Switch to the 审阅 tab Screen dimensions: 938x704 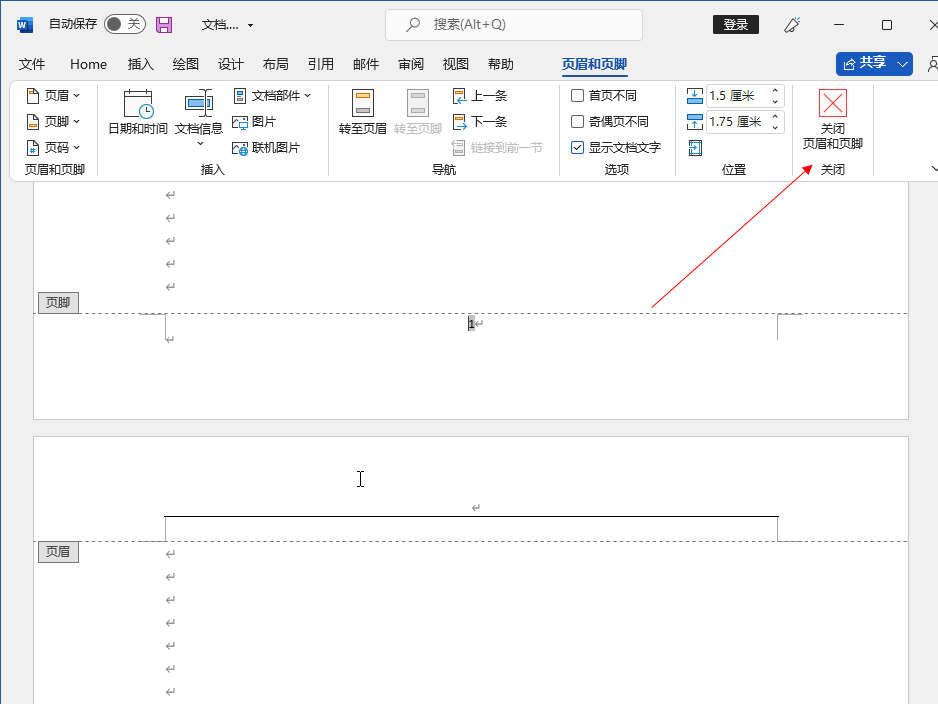click(411, 64)
